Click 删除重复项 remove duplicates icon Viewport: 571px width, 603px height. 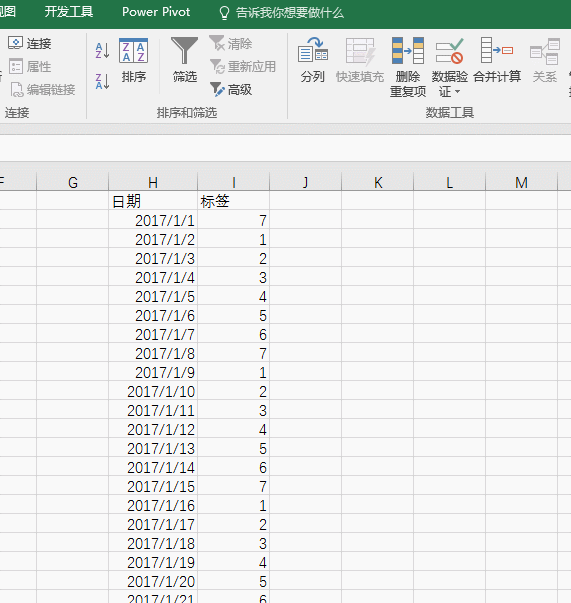coord(408,51)
